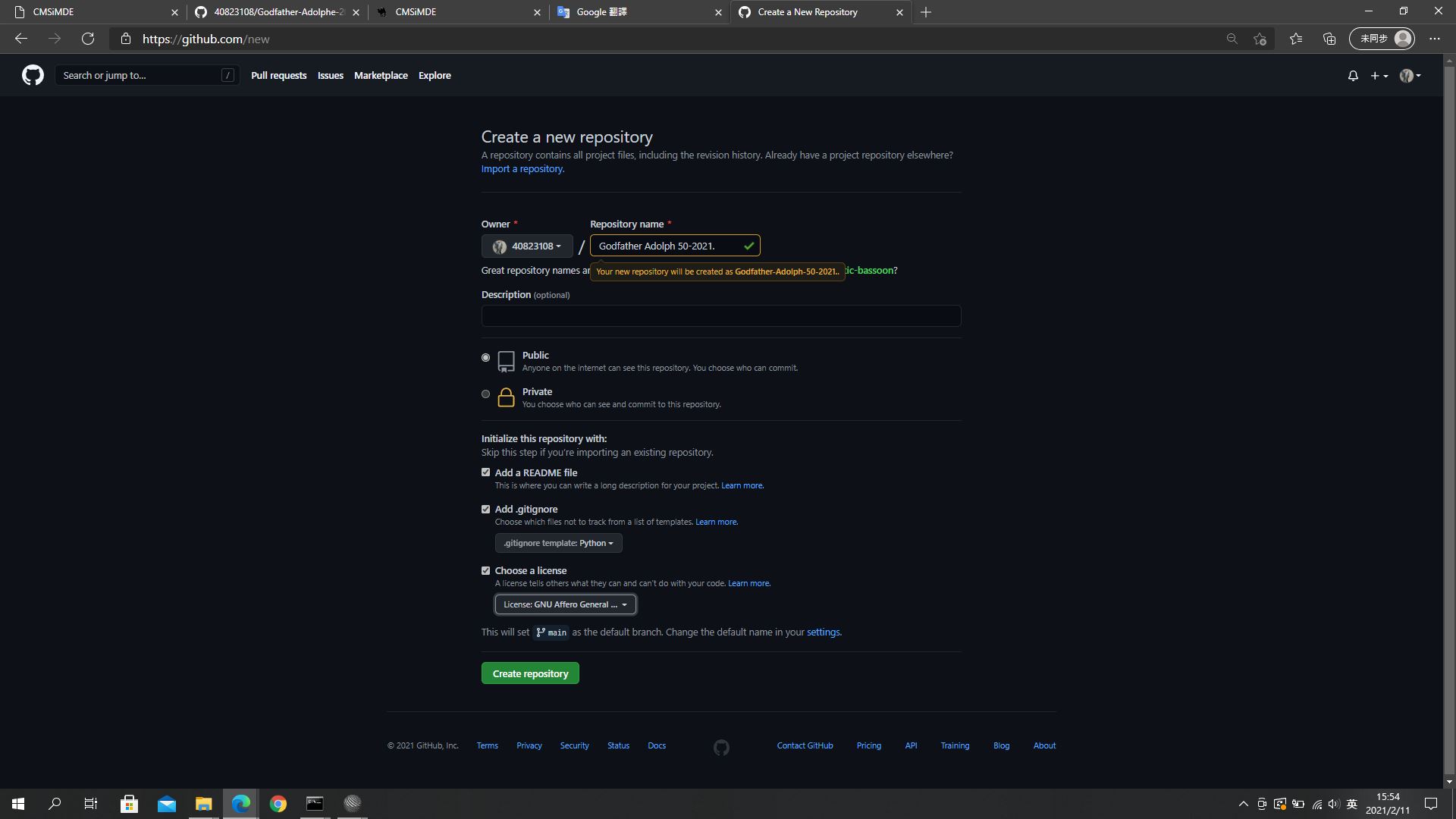Image resolution: width=1456 pixels, height=819 pixels.
Task: Open the License GNU Affero dropdown
Action: click(565, 604)
